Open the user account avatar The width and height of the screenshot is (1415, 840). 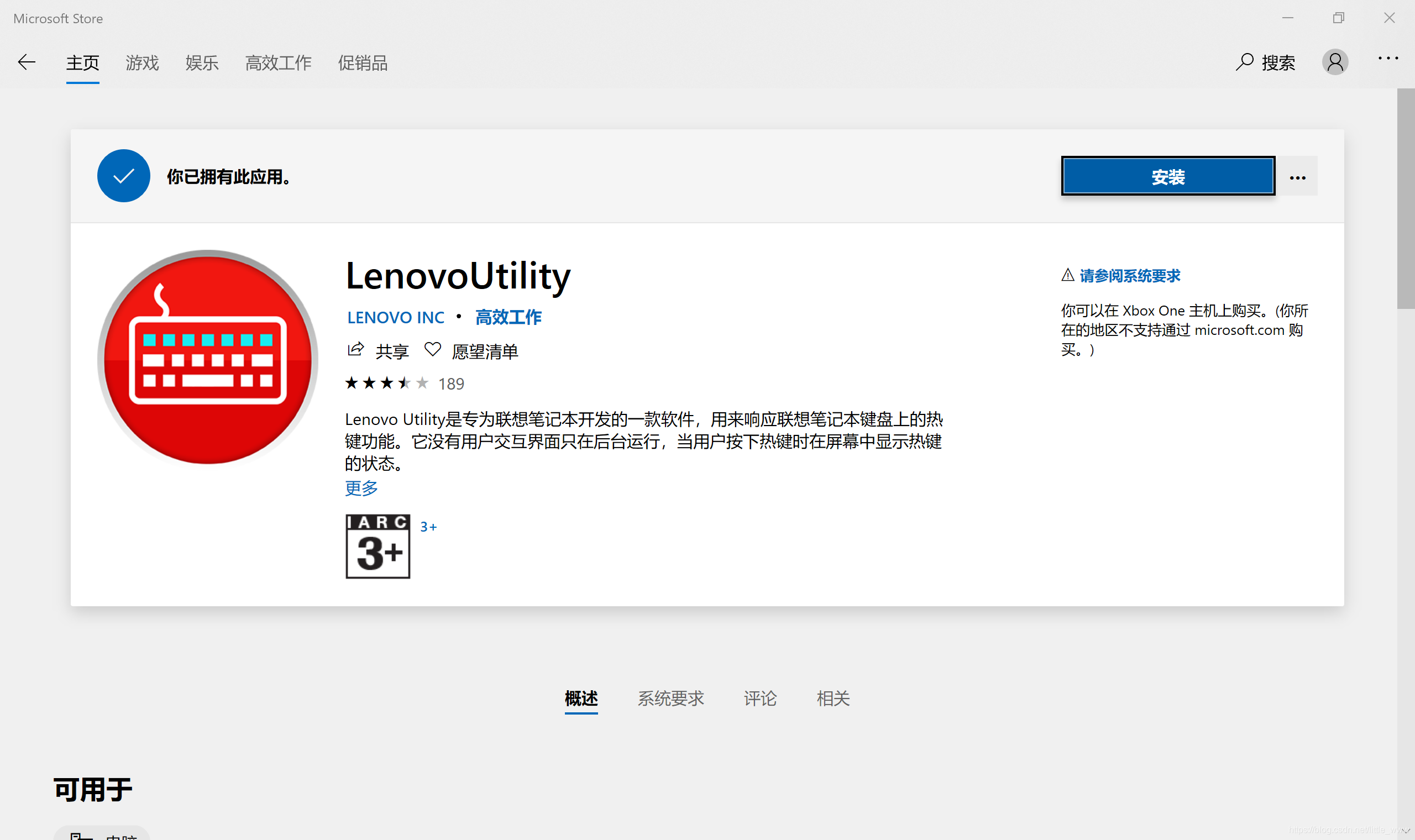click(1335, 62)
